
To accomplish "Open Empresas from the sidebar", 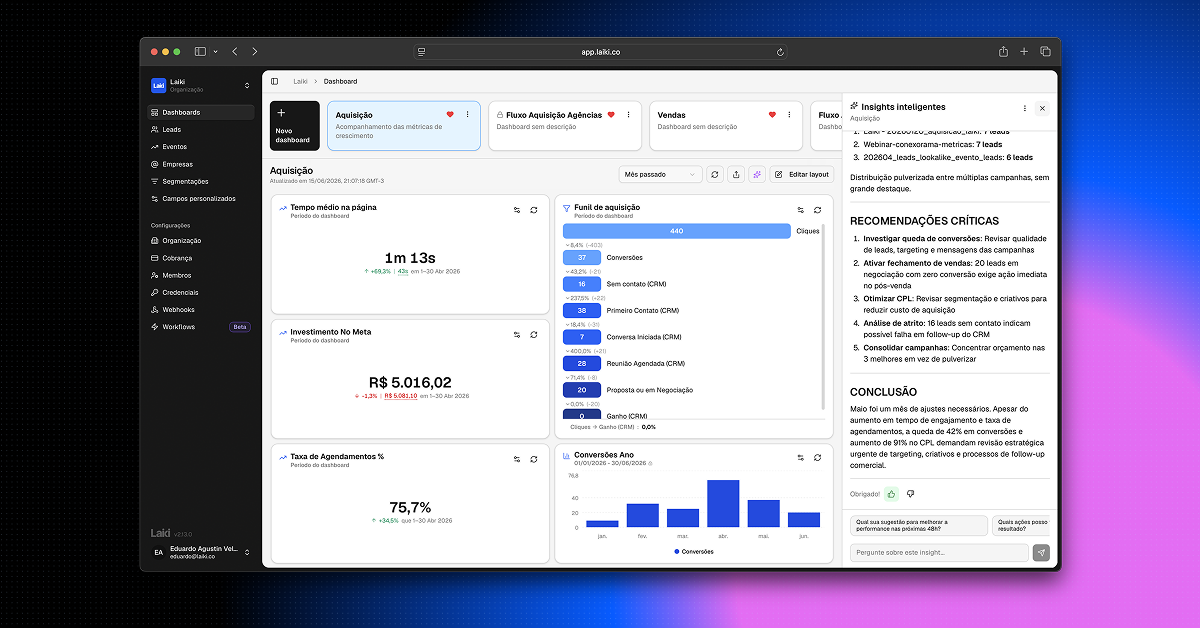I will 200,164.
